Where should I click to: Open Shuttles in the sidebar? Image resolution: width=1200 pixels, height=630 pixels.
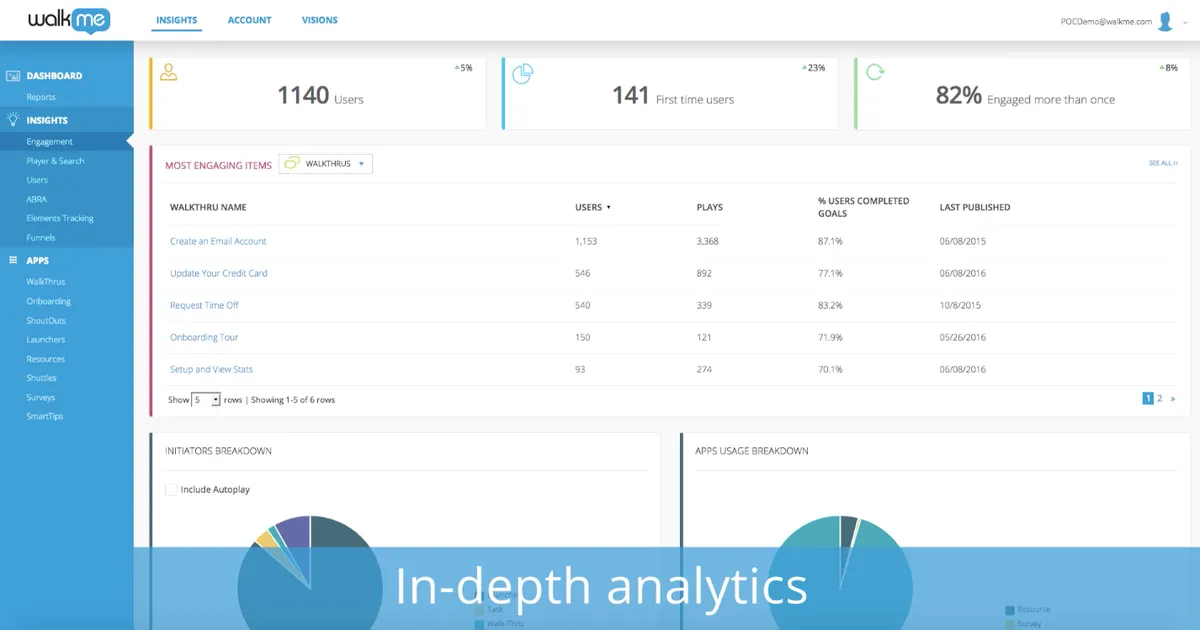[41, 378]
